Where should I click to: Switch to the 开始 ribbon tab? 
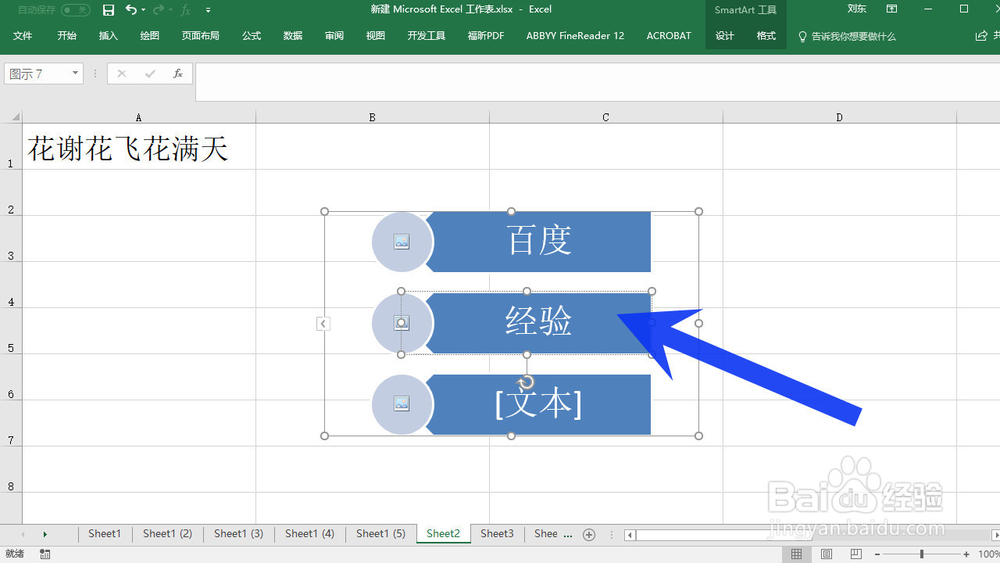pos(66,36)
